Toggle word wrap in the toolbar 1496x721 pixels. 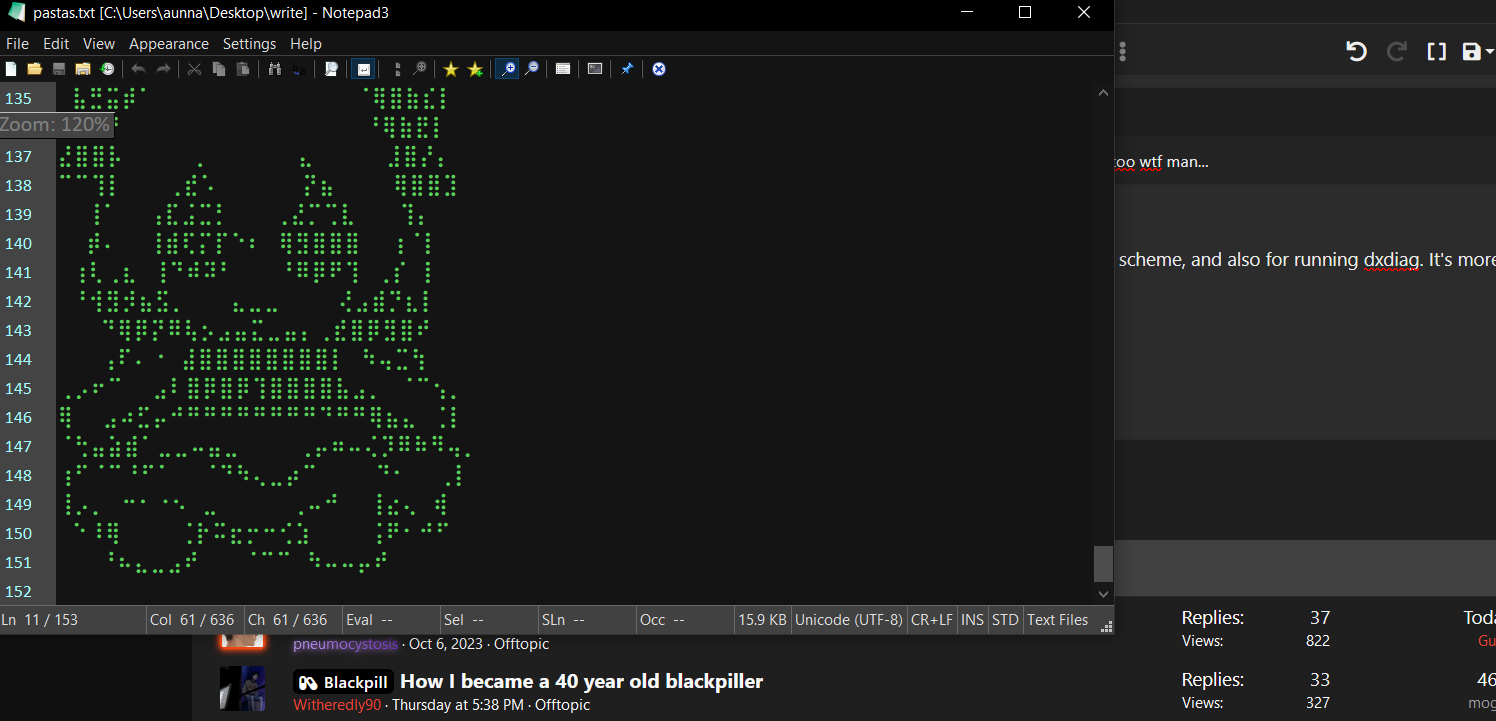[363, 69]
